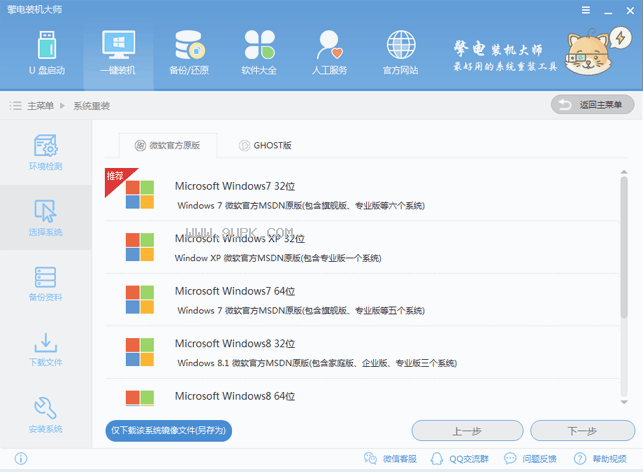Click scrollbar up arrow in system list
The width and height of the screenshot is (643, 472).
tap(624, 172)
